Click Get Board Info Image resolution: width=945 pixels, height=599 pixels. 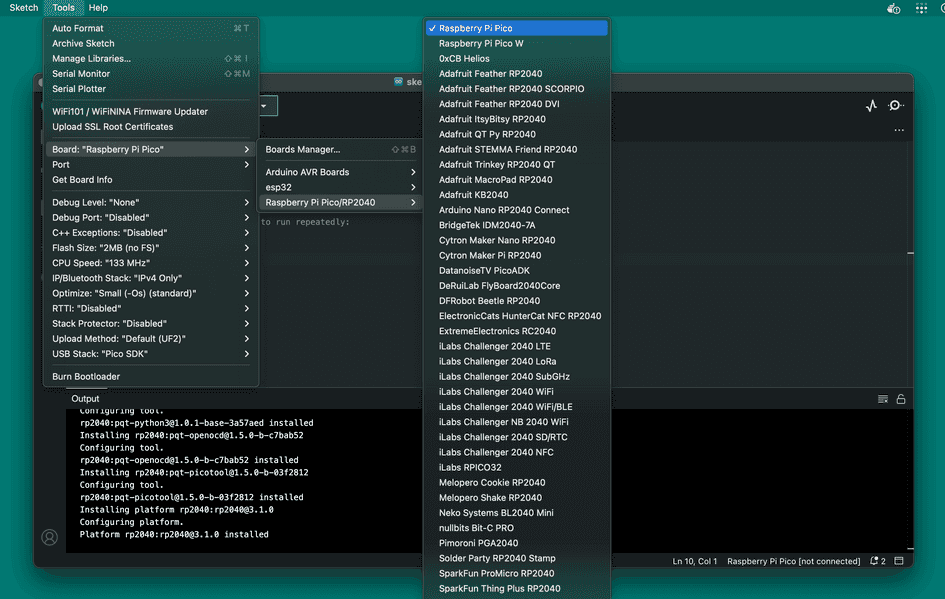(82, 180)
